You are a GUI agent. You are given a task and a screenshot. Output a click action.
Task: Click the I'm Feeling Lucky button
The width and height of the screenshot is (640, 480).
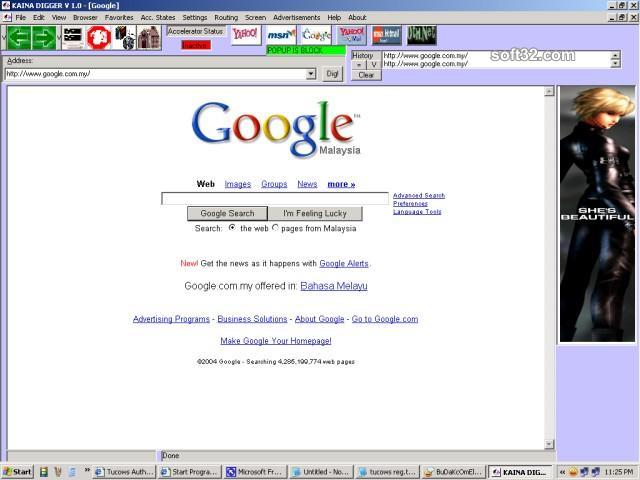pos(315,213)
